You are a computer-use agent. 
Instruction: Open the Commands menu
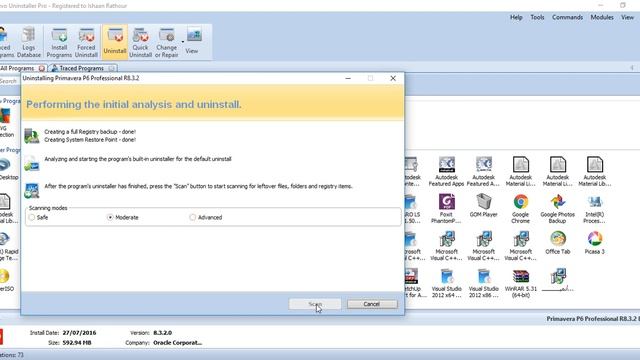(x=567, y=17)
